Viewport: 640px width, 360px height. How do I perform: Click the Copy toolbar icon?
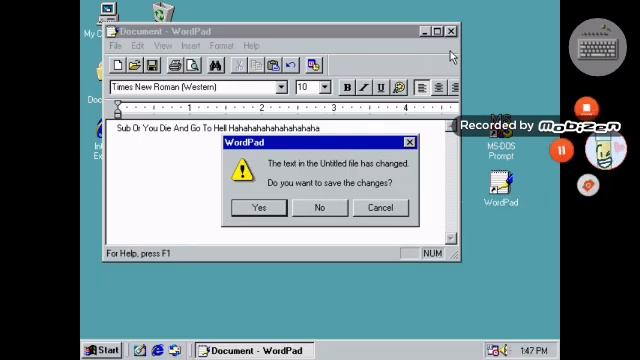tap(256, 65)
